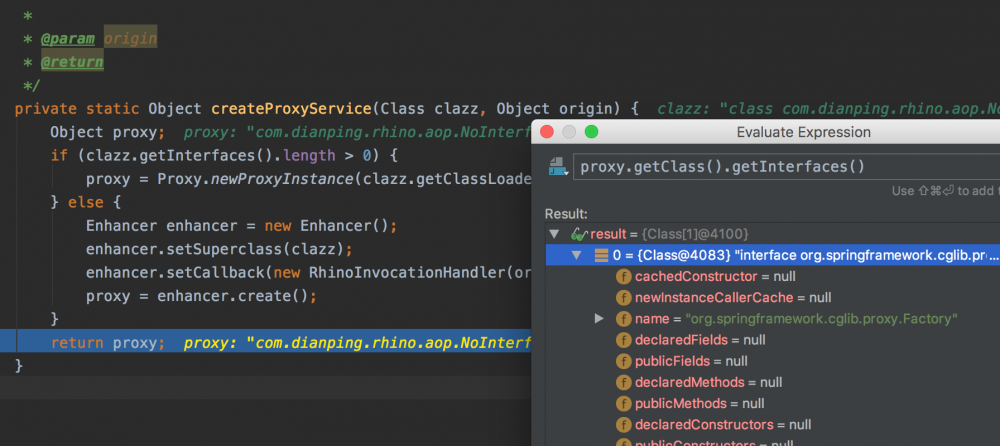Click the inline clazz debug hint on the signature line

point(828,109)
